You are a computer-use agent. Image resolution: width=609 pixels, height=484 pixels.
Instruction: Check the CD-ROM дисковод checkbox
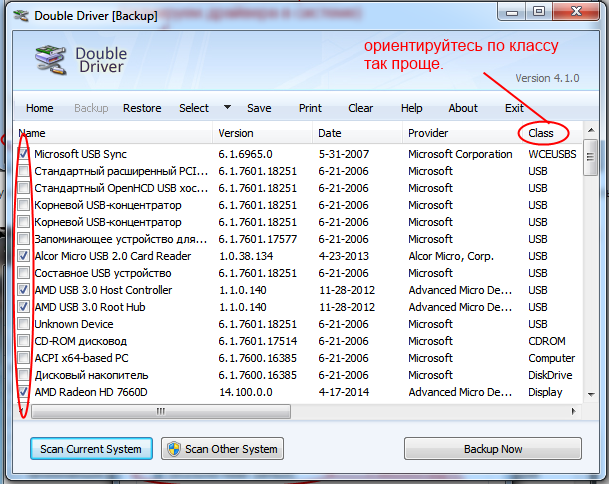click(x=24, y=341)
